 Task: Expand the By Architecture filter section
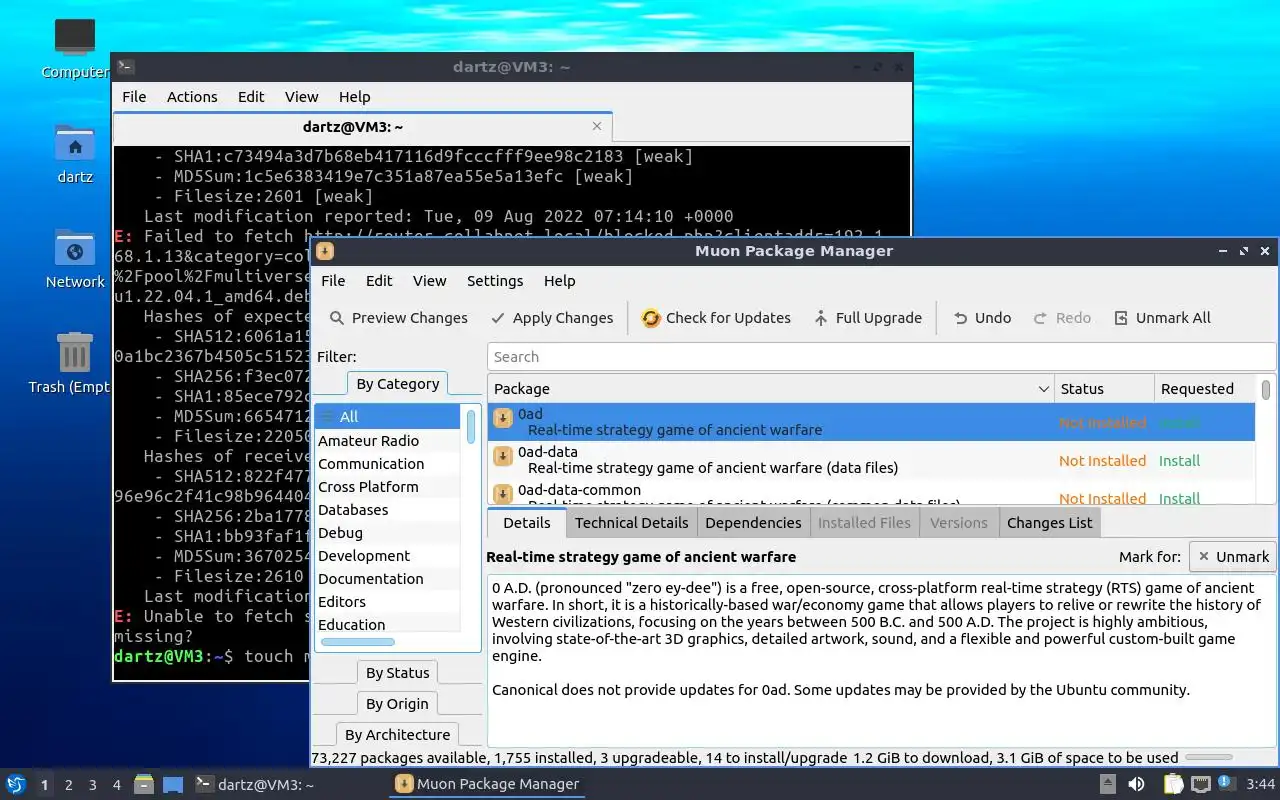click(x=397, y=735)
